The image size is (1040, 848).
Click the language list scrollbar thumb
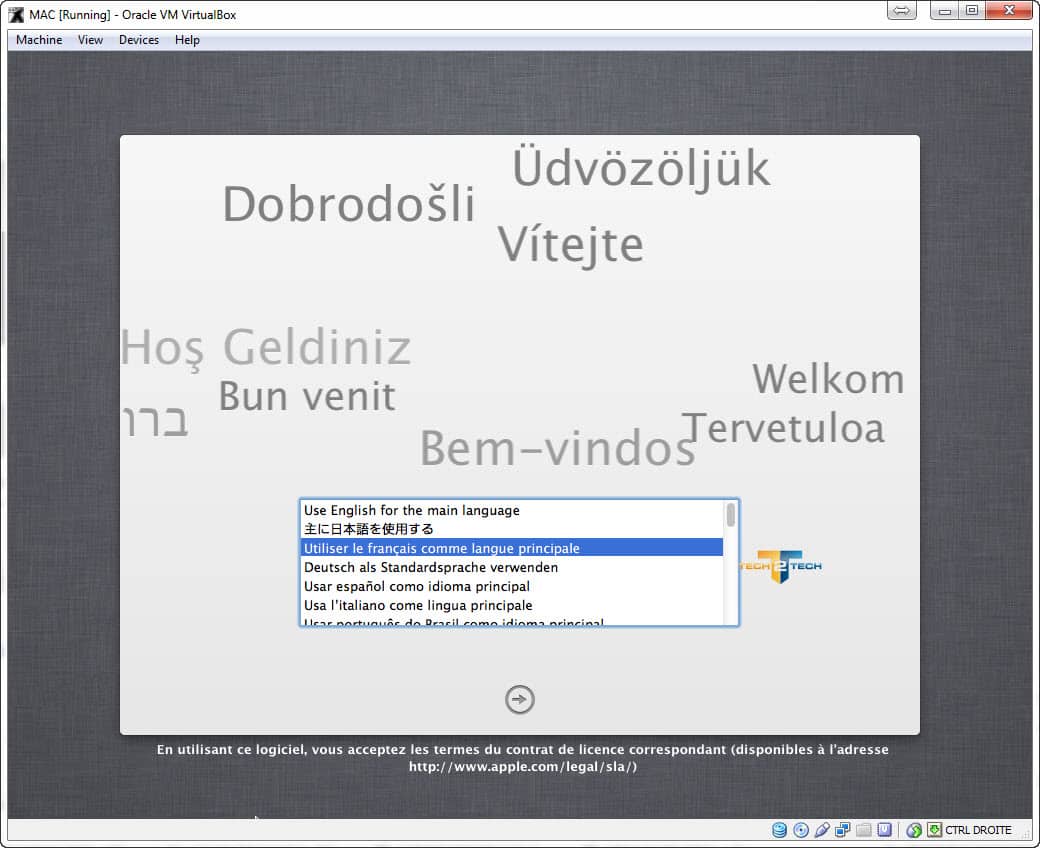(730, 515)
